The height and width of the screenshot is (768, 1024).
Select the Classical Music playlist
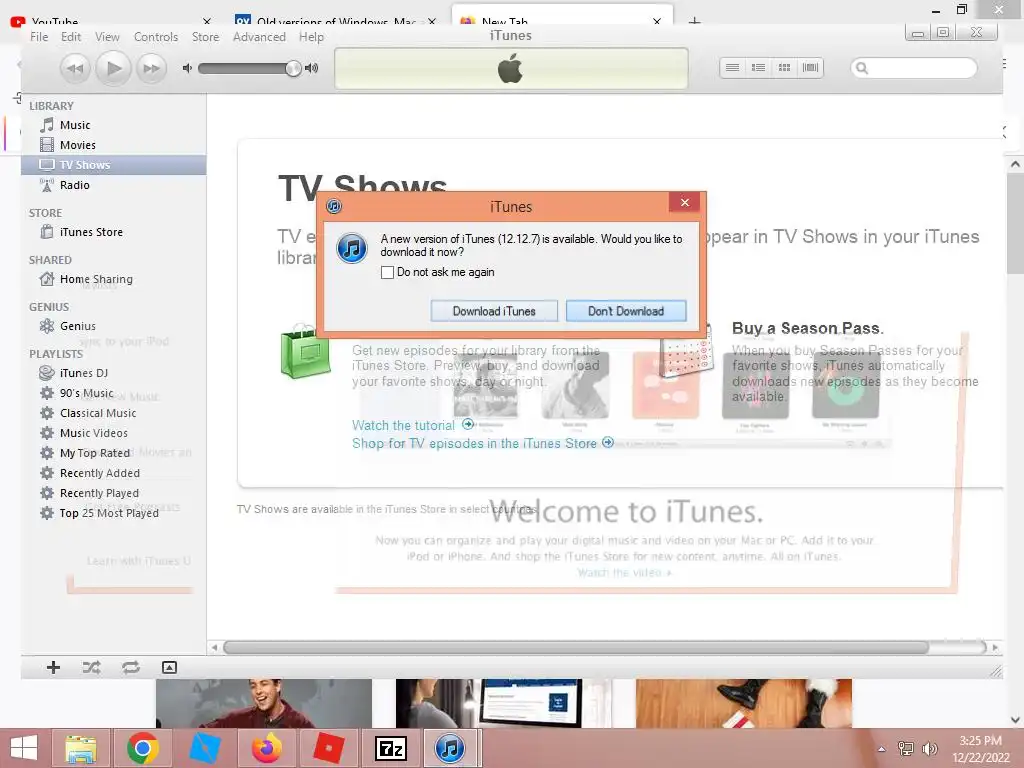[x=114, y=413]
